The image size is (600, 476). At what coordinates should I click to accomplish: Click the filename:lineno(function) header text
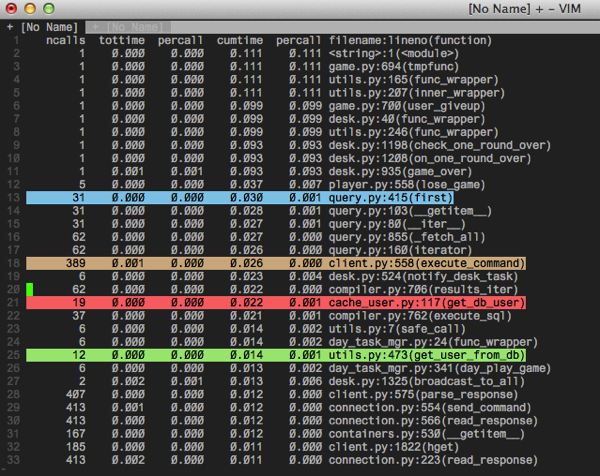410,41
